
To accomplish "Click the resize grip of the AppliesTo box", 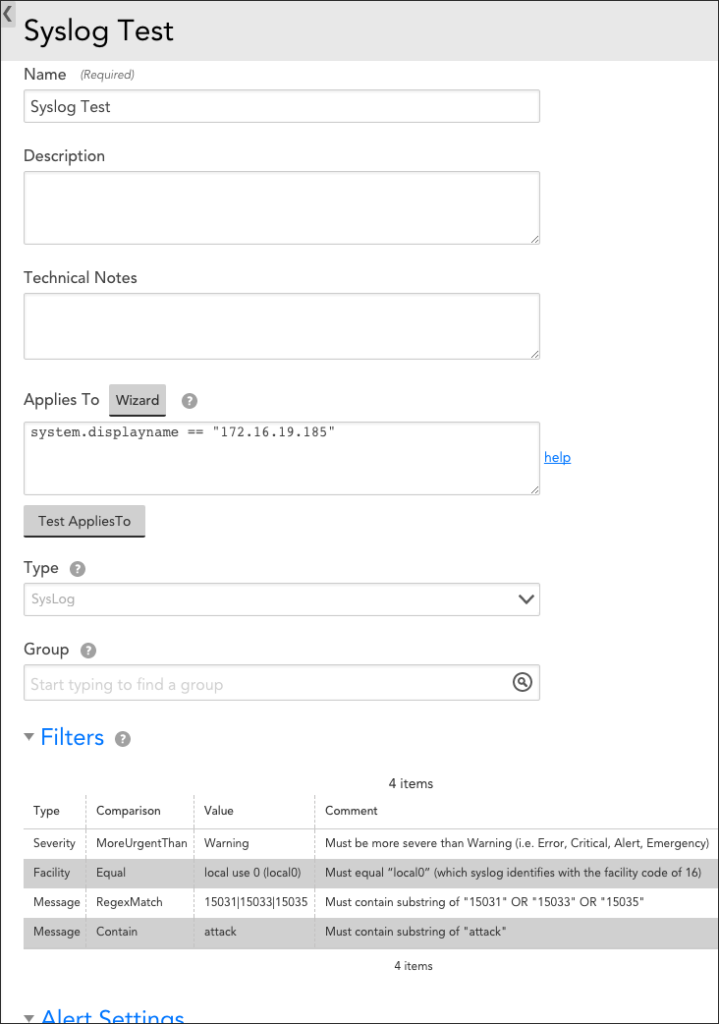I will [535, 490].
